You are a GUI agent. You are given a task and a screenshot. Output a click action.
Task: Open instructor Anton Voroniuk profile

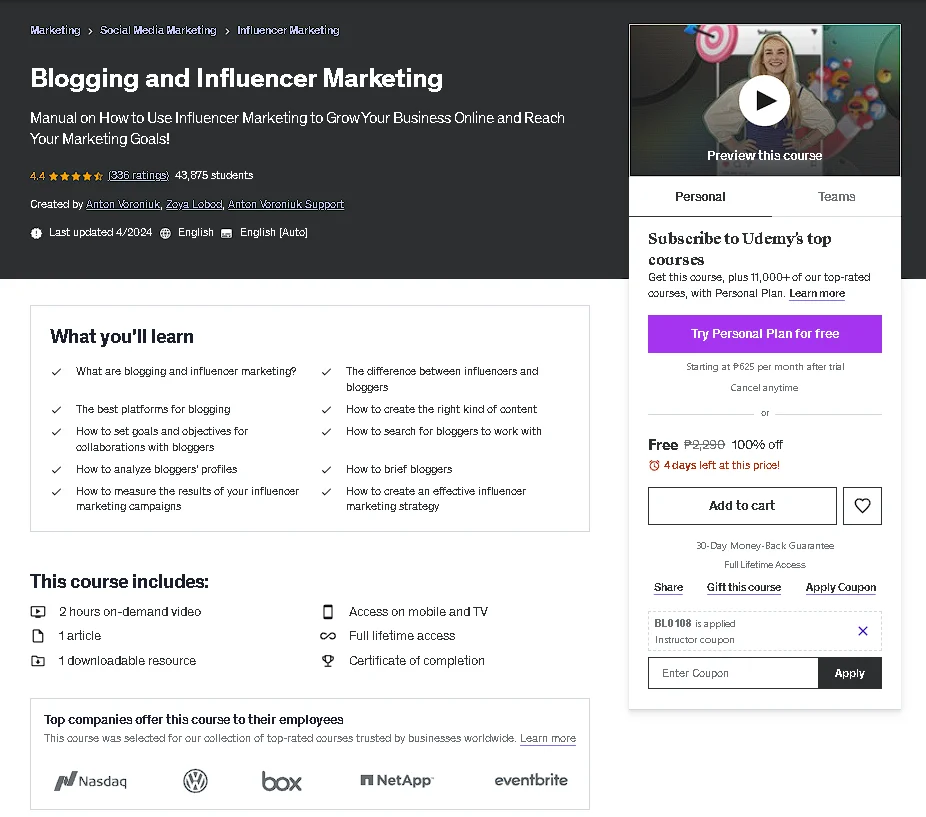tap(123, 204)
